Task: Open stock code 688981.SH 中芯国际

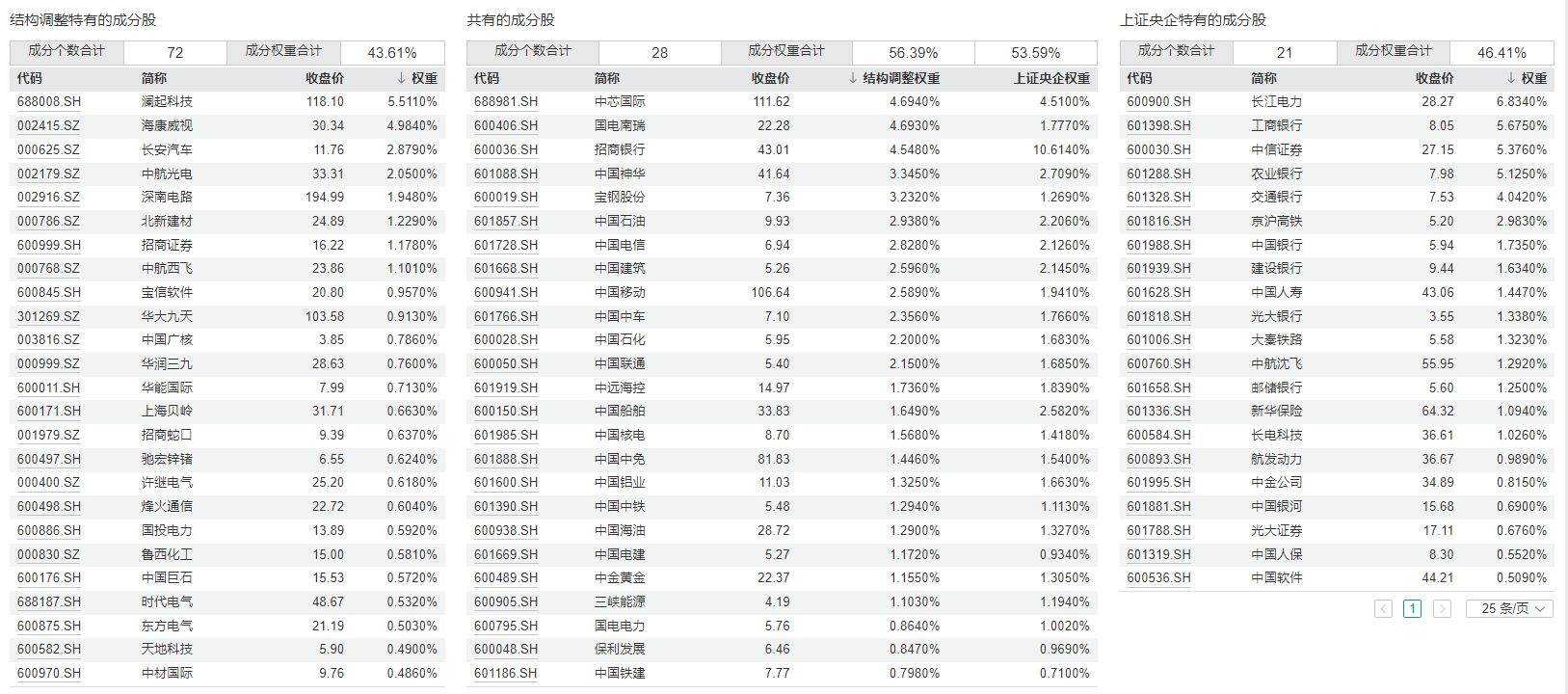Action: click(x=506, y=101)
